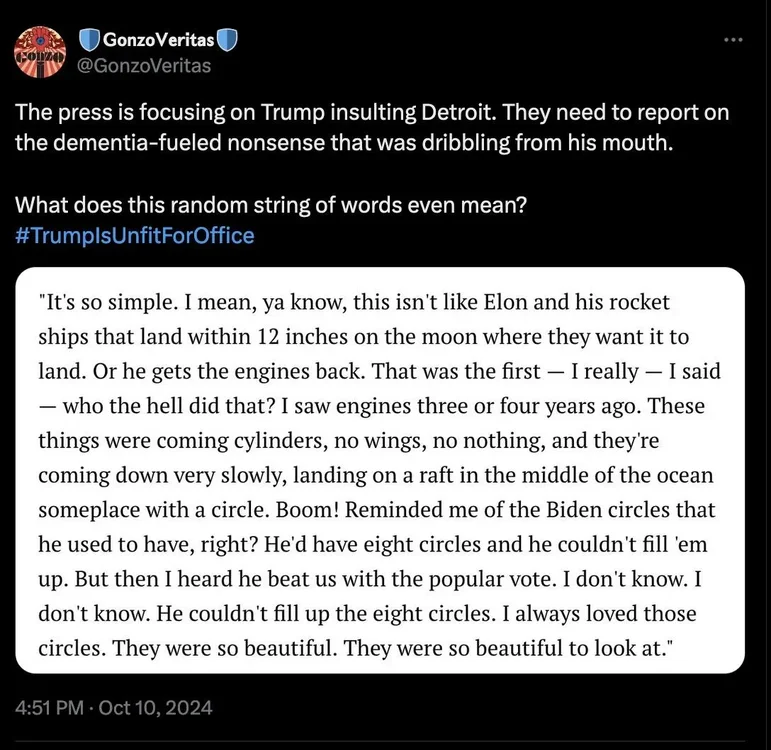Click the 4:51 PM timestamp
The image size is (771, 750).
pos(50,708)
